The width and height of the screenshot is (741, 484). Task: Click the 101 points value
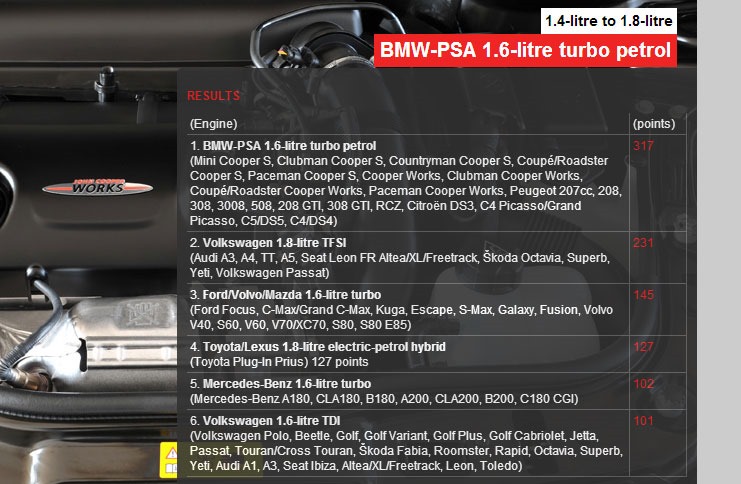click(643, 421)
